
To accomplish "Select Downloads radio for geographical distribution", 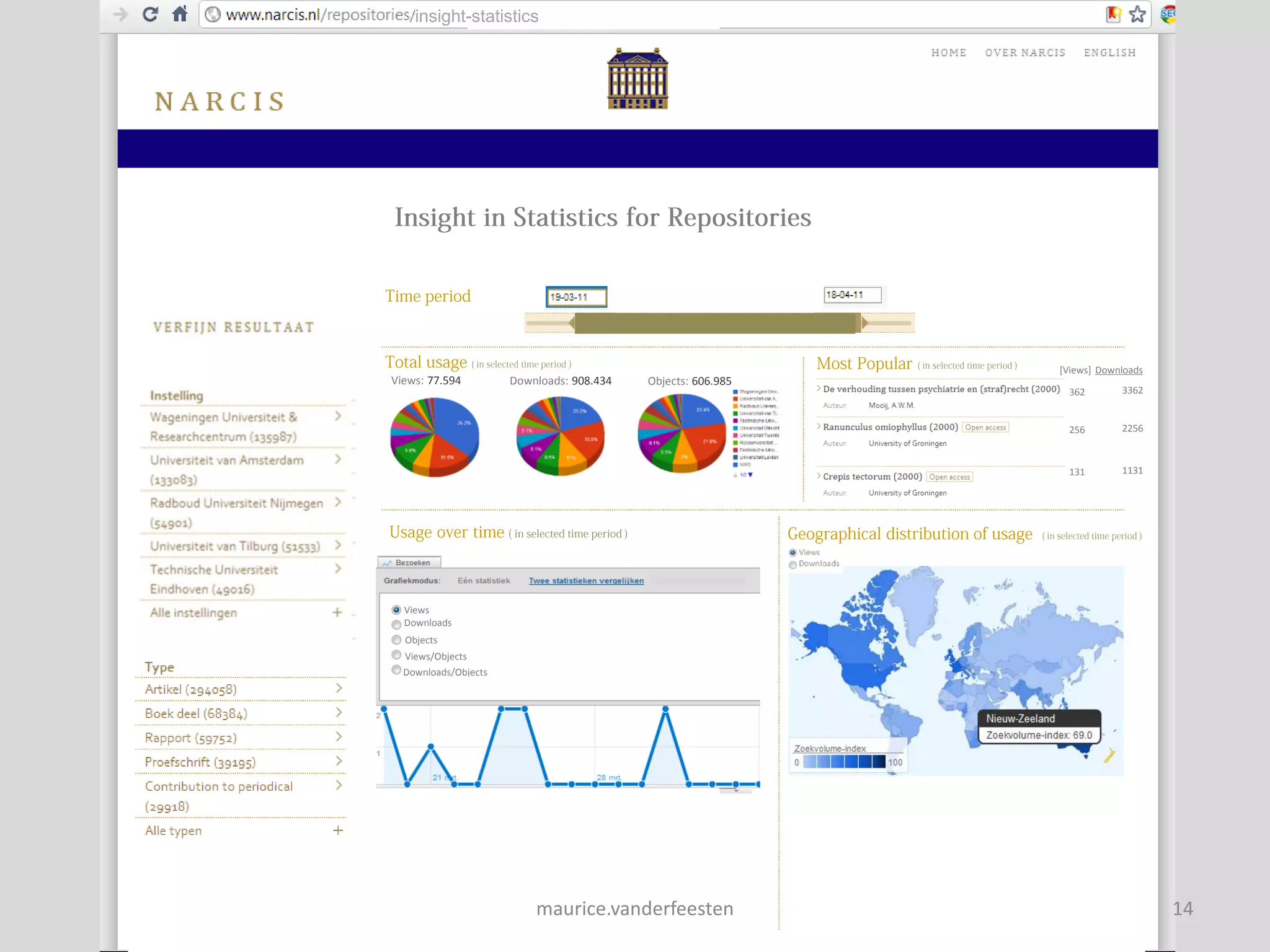I will click(793, 565).
